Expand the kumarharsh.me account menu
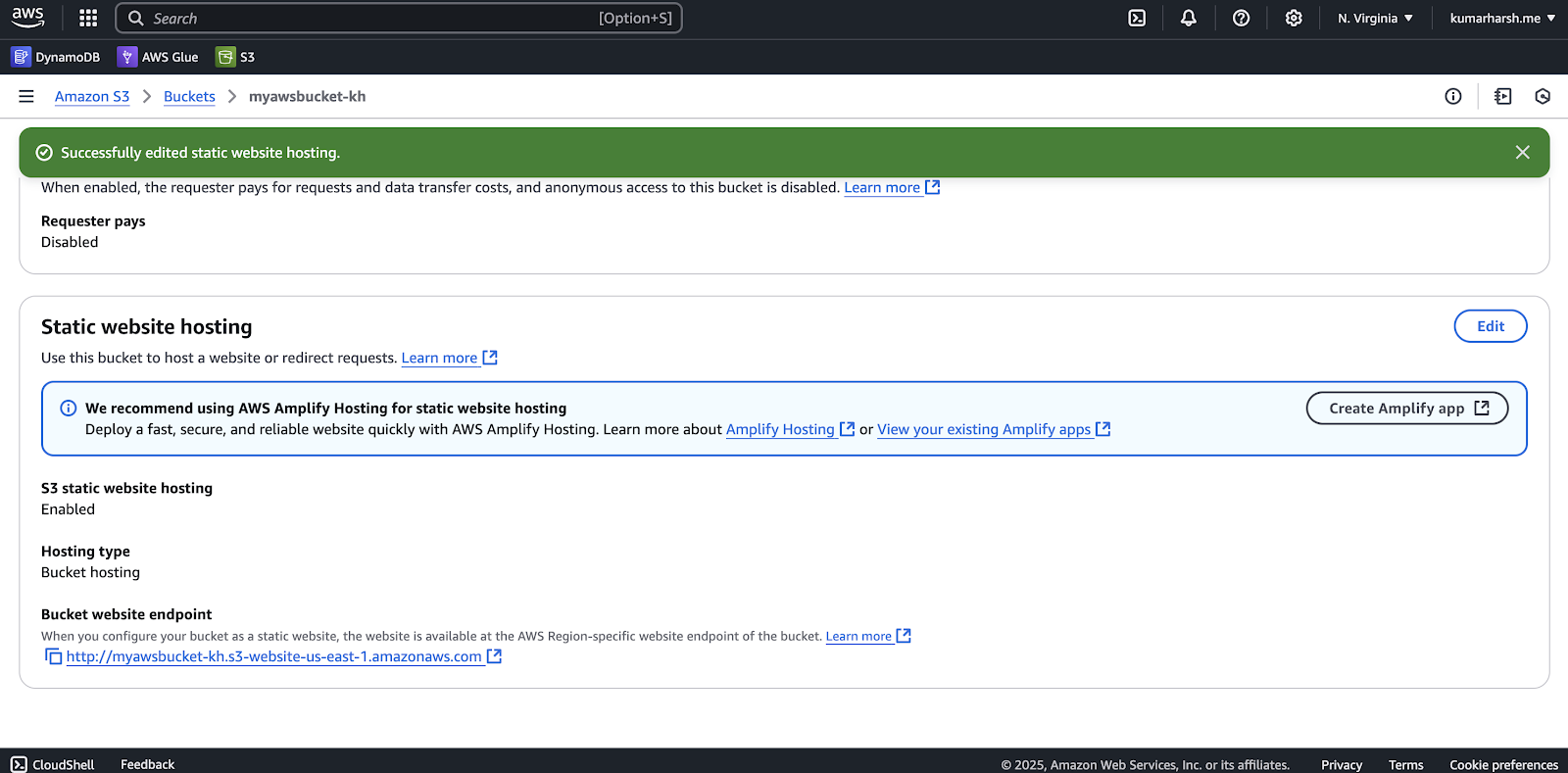This screenshot has height=773, width=1568. [x=1502, y=18]
